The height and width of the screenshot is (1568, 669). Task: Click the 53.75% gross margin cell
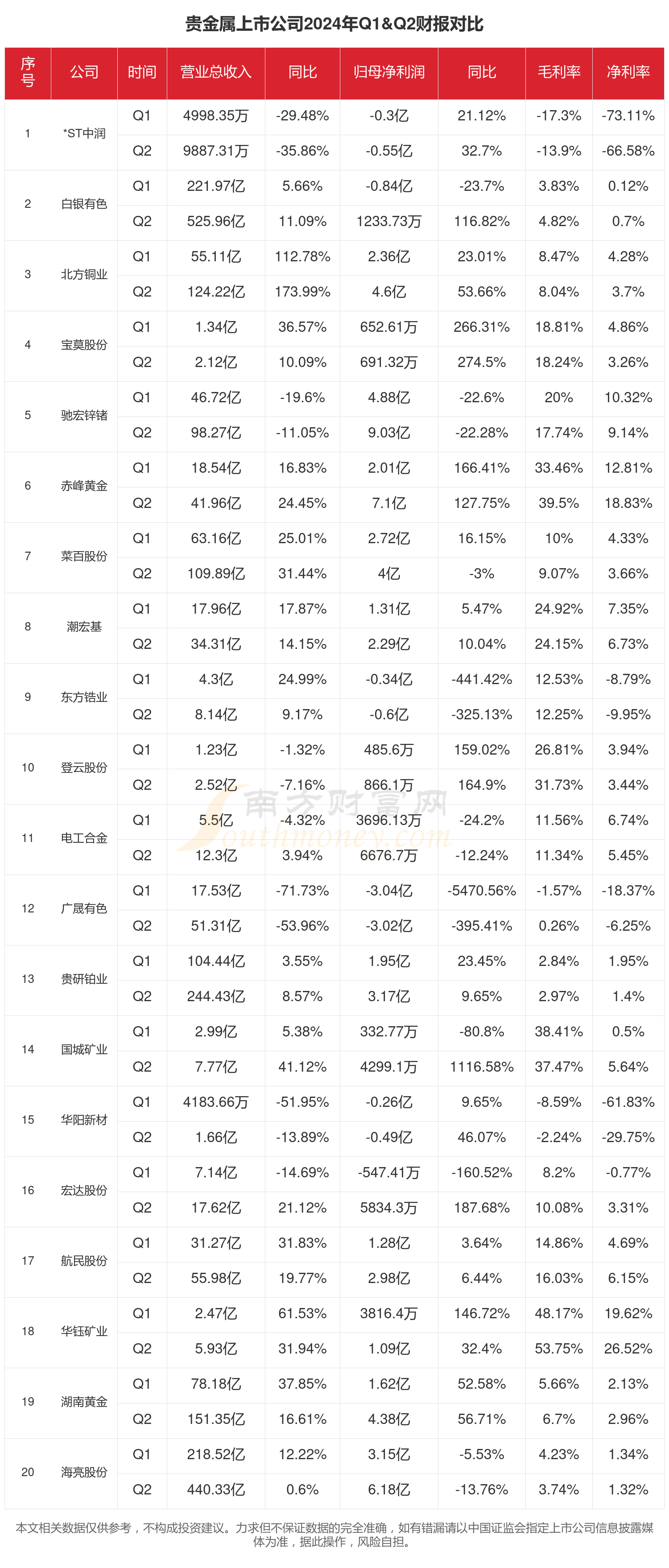tap(558, 1348)
